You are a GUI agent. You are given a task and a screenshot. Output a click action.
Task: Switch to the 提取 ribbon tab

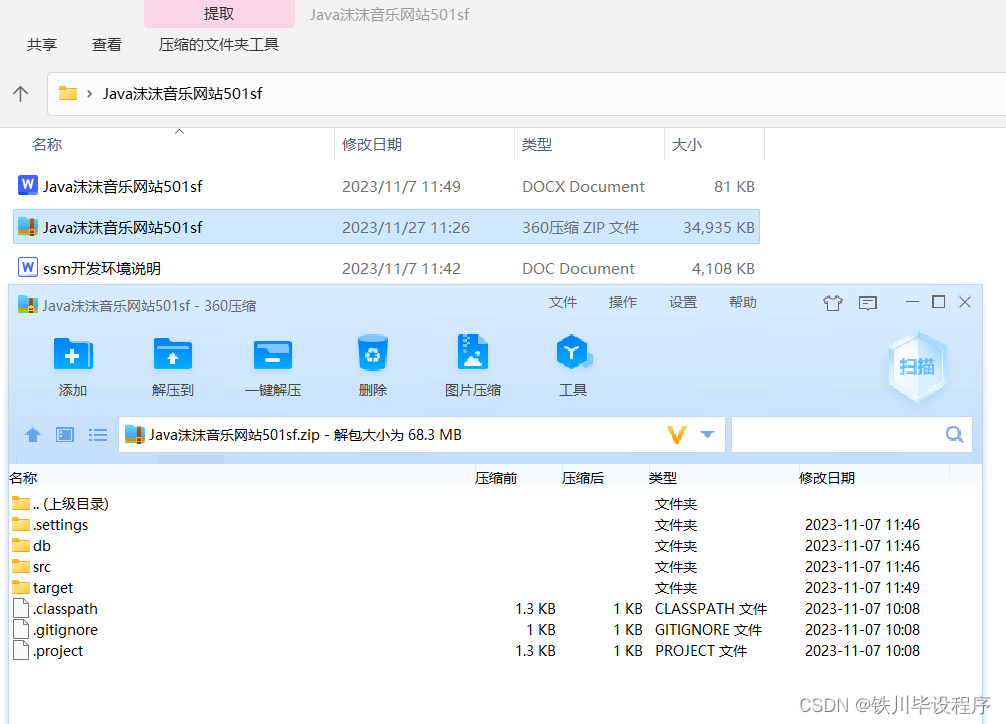pos(219,13)
